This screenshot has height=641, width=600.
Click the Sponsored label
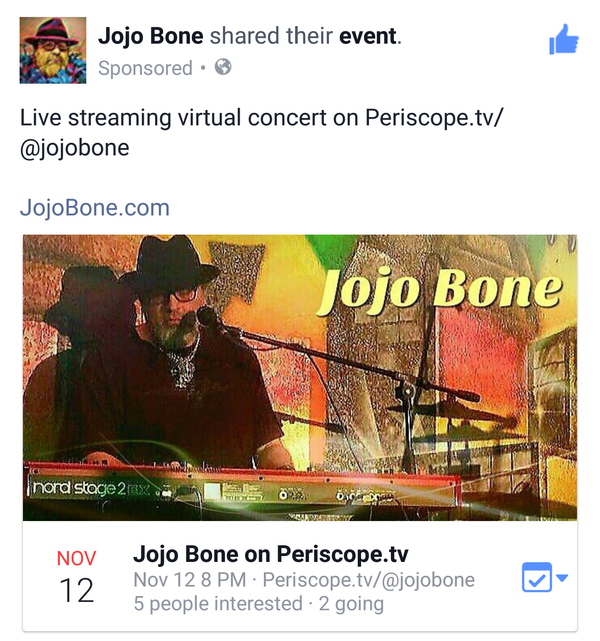point(145,68)
